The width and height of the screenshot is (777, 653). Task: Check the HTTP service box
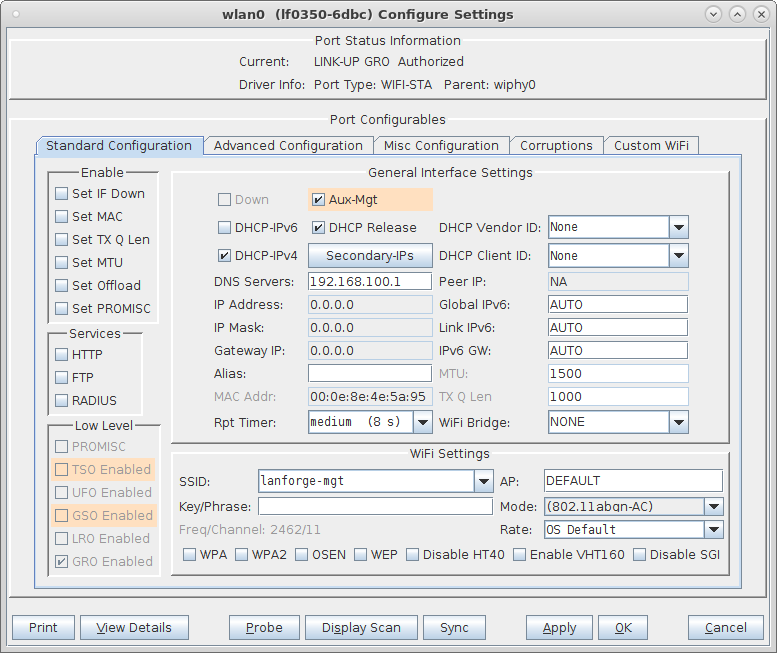pyautogui.click(x=62, y=355)
